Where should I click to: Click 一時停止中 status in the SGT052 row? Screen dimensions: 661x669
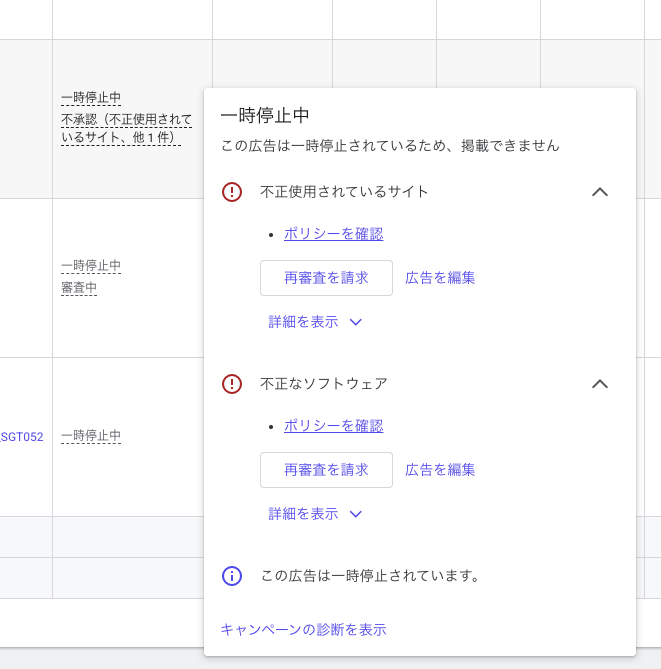[x=91, y=436]
